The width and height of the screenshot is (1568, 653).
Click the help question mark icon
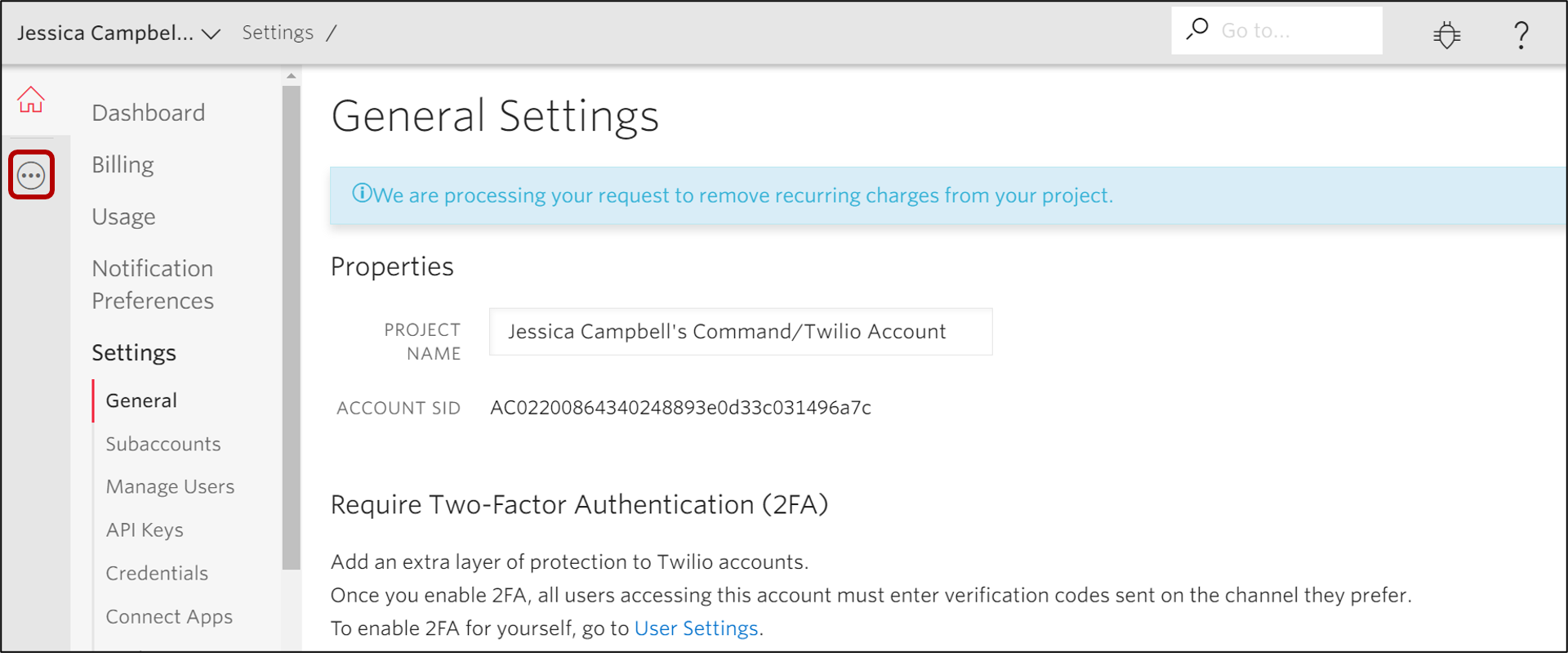[1520, 34]
